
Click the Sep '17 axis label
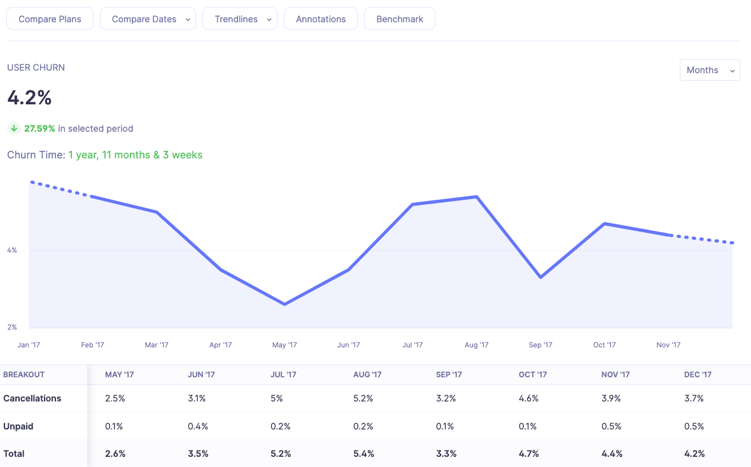point(540,345)
